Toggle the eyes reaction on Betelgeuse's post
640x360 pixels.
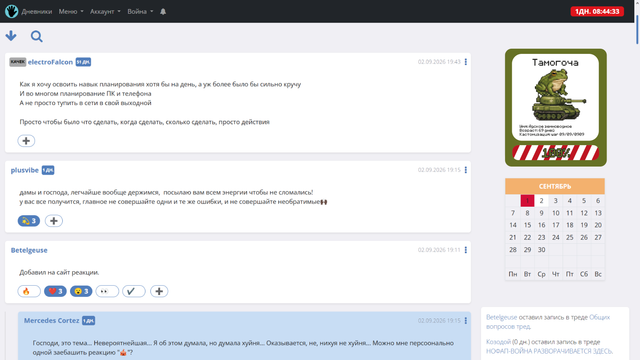point(107,291)
